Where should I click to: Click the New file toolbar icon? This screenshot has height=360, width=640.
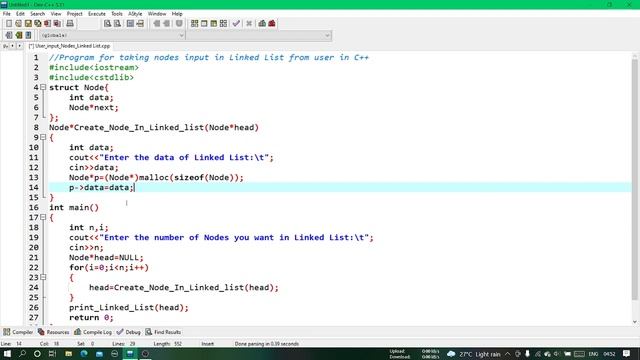click(9, 24)
